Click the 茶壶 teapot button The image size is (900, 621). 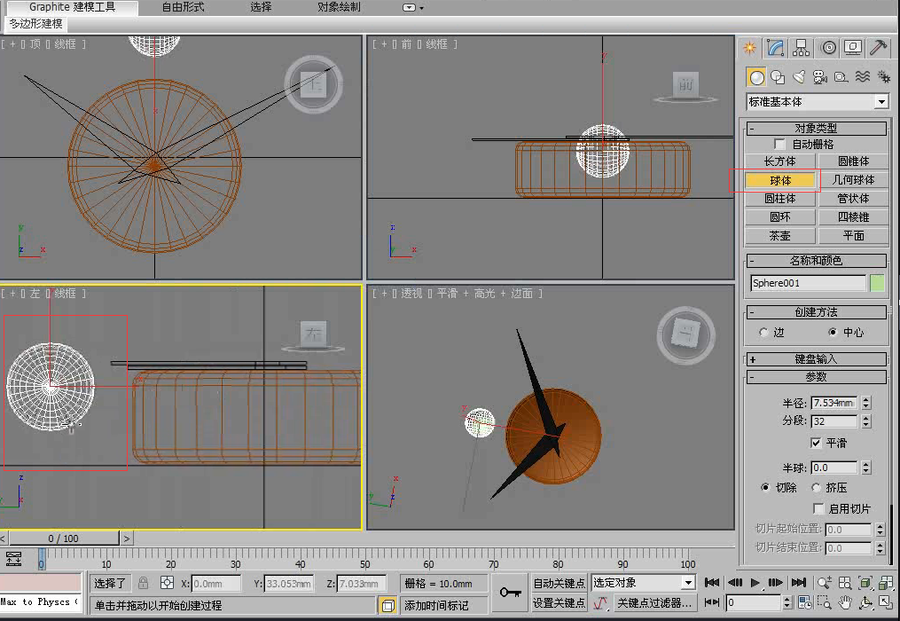(780, 236)
